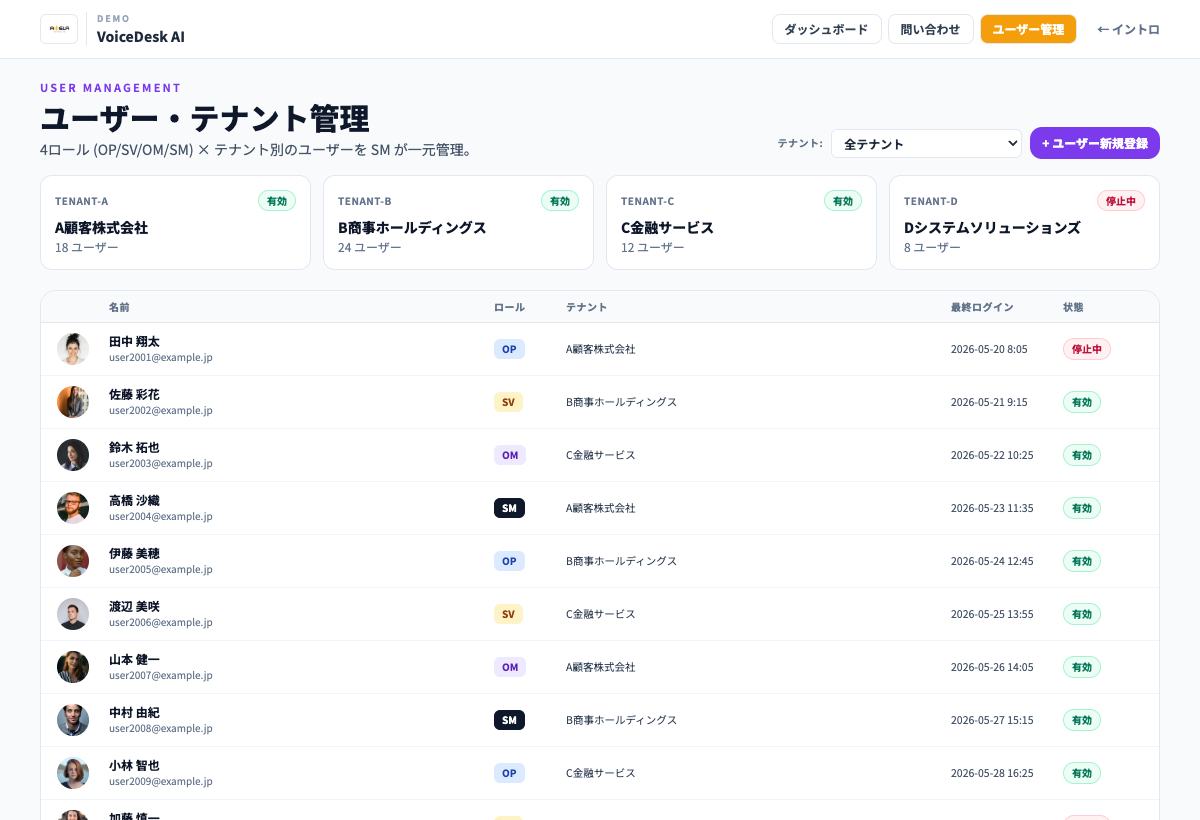Viewport: 1200px width, 820px height.
Task: Click email user2008@example.jp
Action: [x=160, y=728]
